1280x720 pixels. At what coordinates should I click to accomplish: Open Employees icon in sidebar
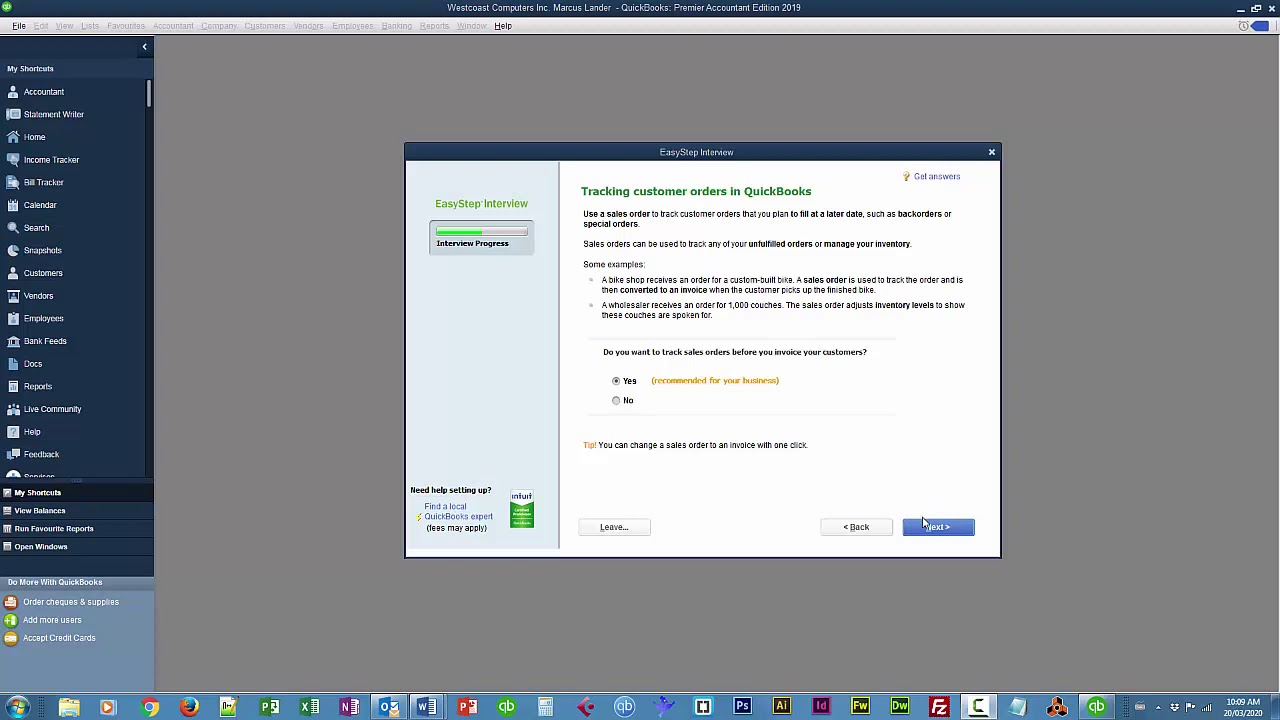click(x=12, y=318)
